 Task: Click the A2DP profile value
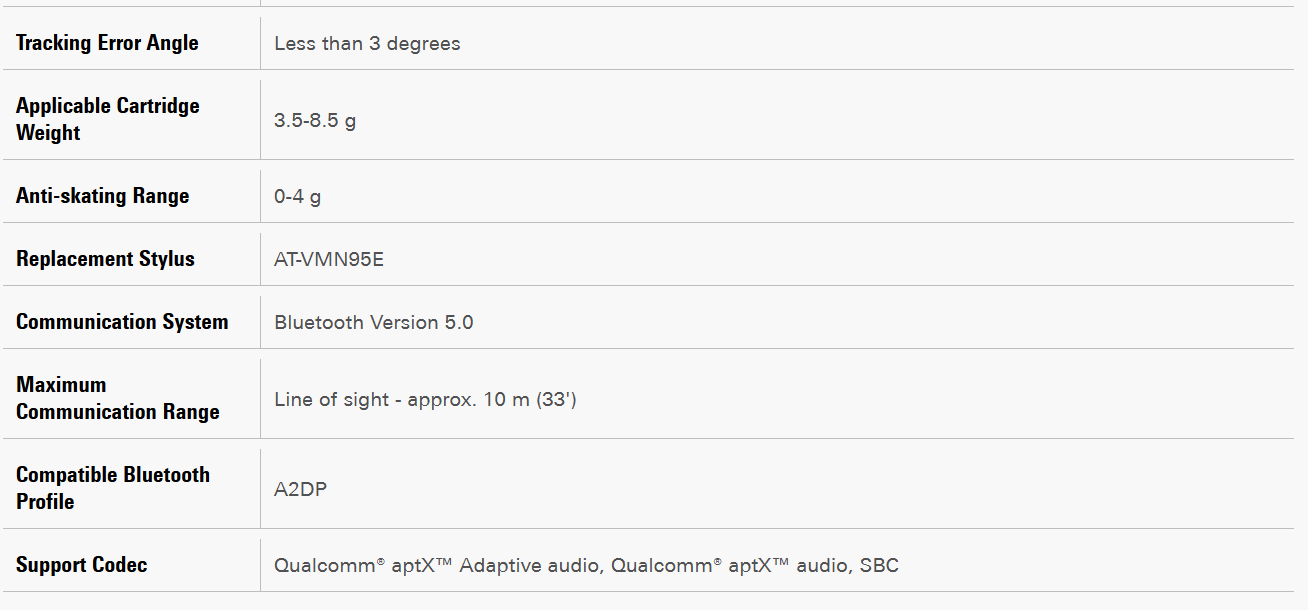coord(300,490)
